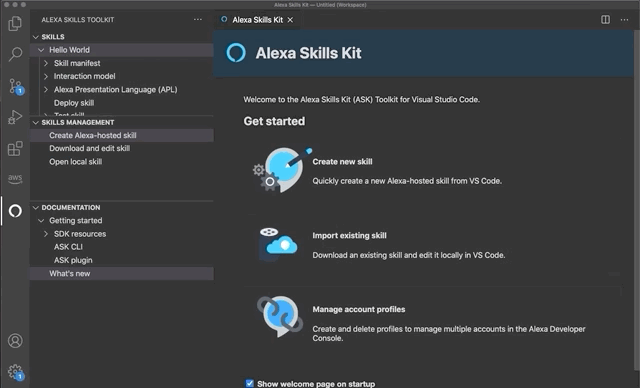Click the Welcome to the Alexa Skills Kit text
Viewport: 640px width, 388px height.
[362, 100]
